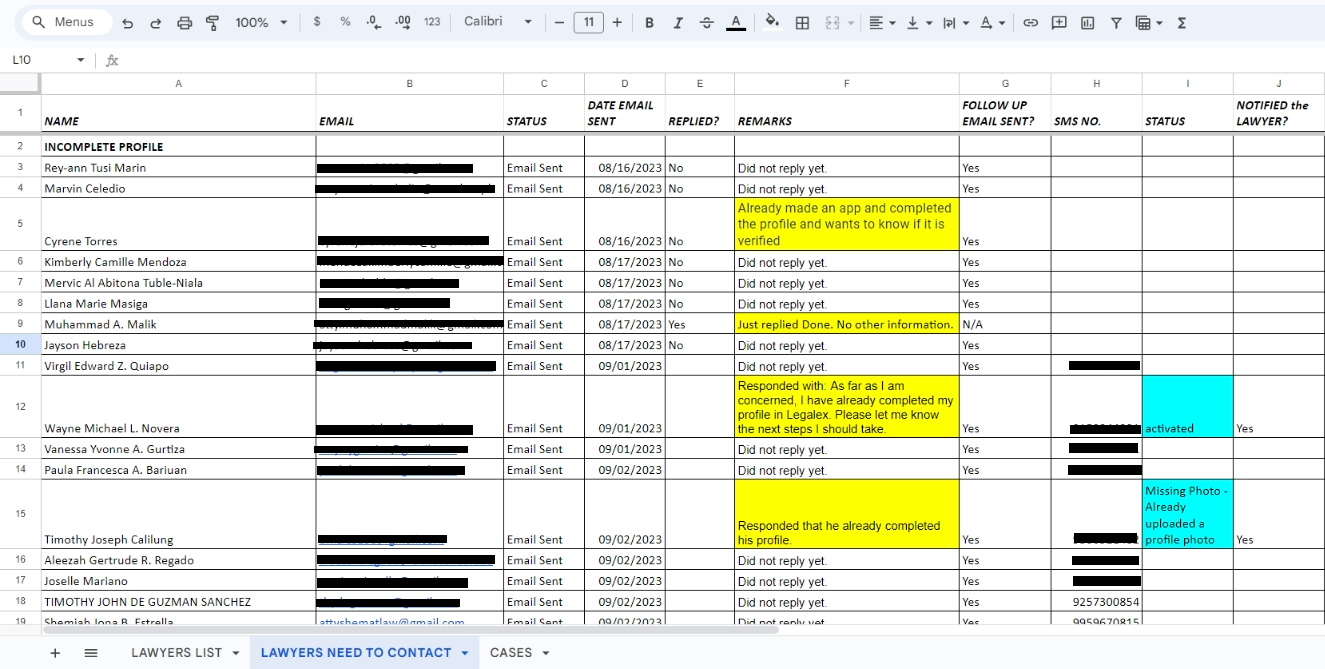Click the 'Responded that he already completed' cell
This screenshot has height=669, width=1325.
point(846,514)
